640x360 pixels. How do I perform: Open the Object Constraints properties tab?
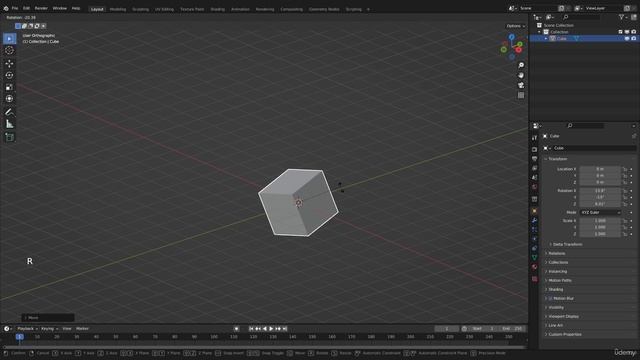pyautogui.click(x=534, y=248)
